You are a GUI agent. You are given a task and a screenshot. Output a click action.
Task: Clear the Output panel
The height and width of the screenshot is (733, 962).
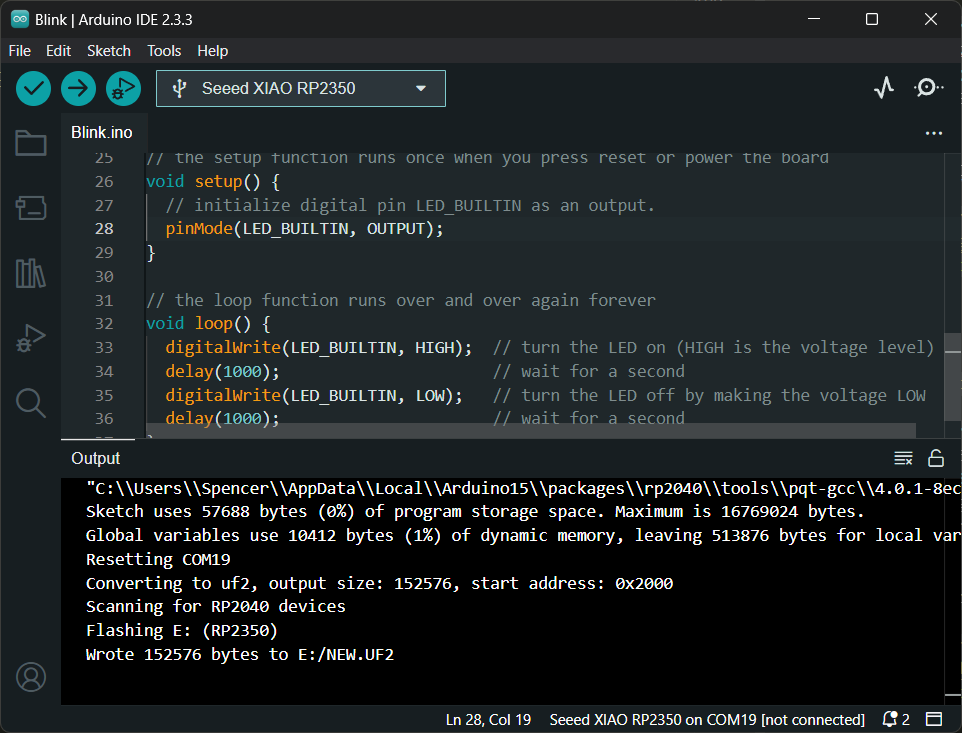click(x=903, y=458)
